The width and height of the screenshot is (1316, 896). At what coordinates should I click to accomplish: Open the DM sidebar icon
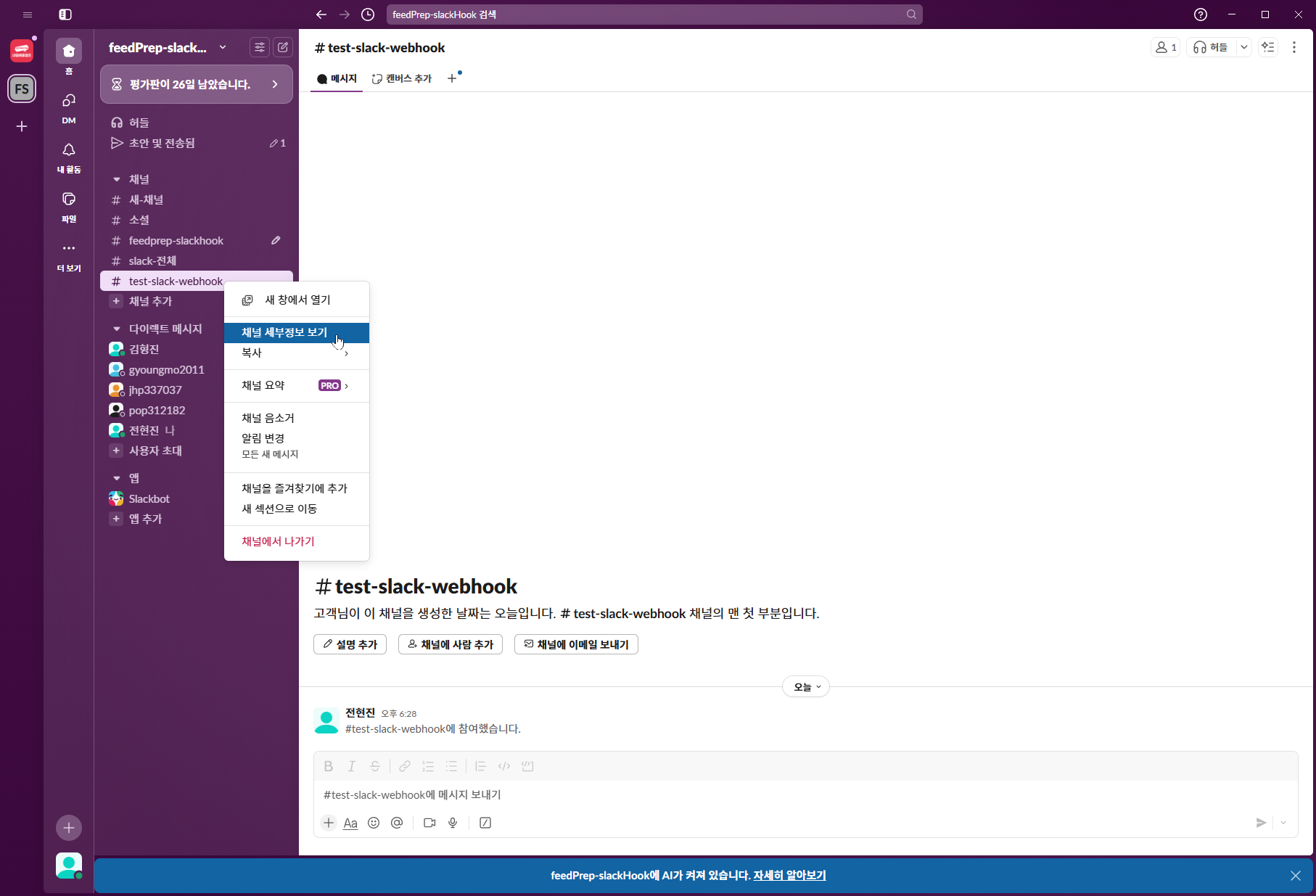[69, 100]
